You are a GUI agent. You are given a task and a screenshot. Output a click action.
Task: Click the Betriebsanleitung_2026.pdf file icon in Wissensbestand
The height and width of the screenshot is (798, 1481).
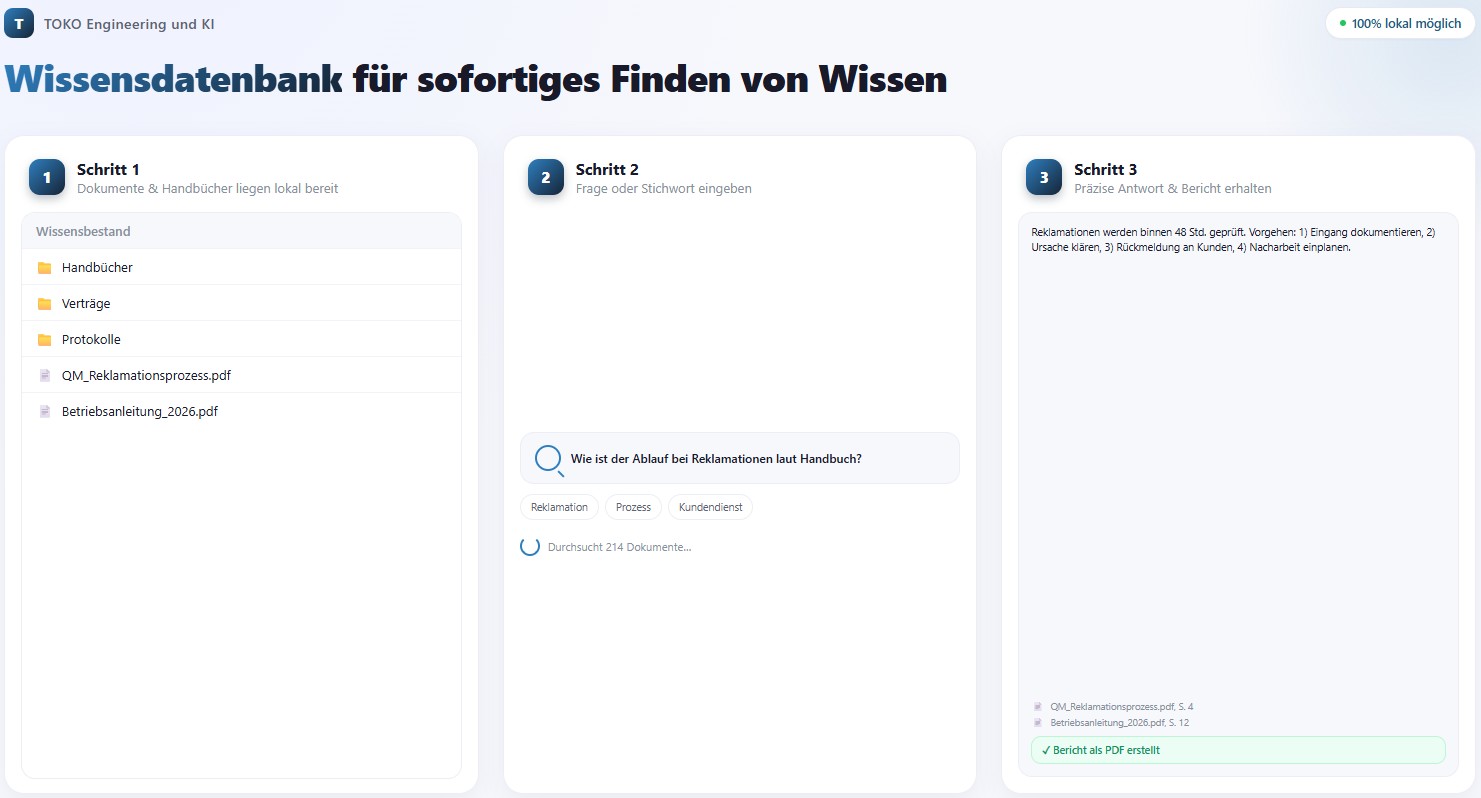pos(44,412)
